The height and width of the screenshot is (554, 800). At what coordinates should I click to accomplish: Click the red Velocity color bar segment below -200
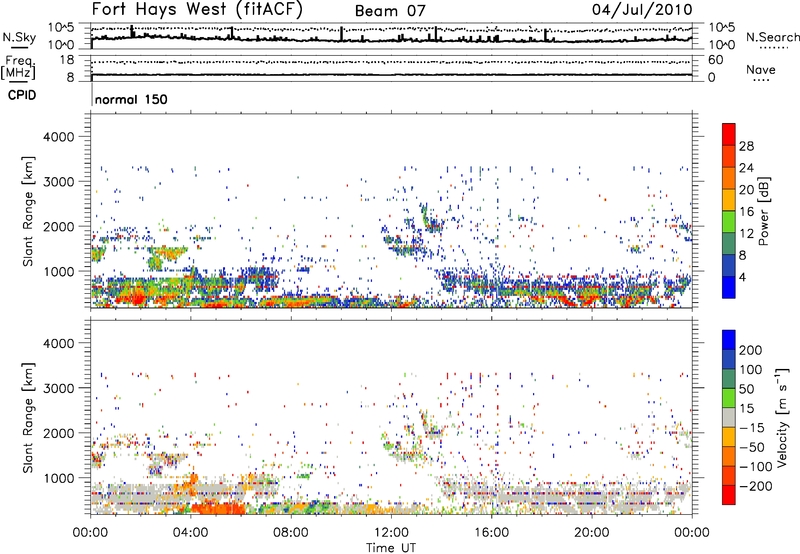click(729, 495)
